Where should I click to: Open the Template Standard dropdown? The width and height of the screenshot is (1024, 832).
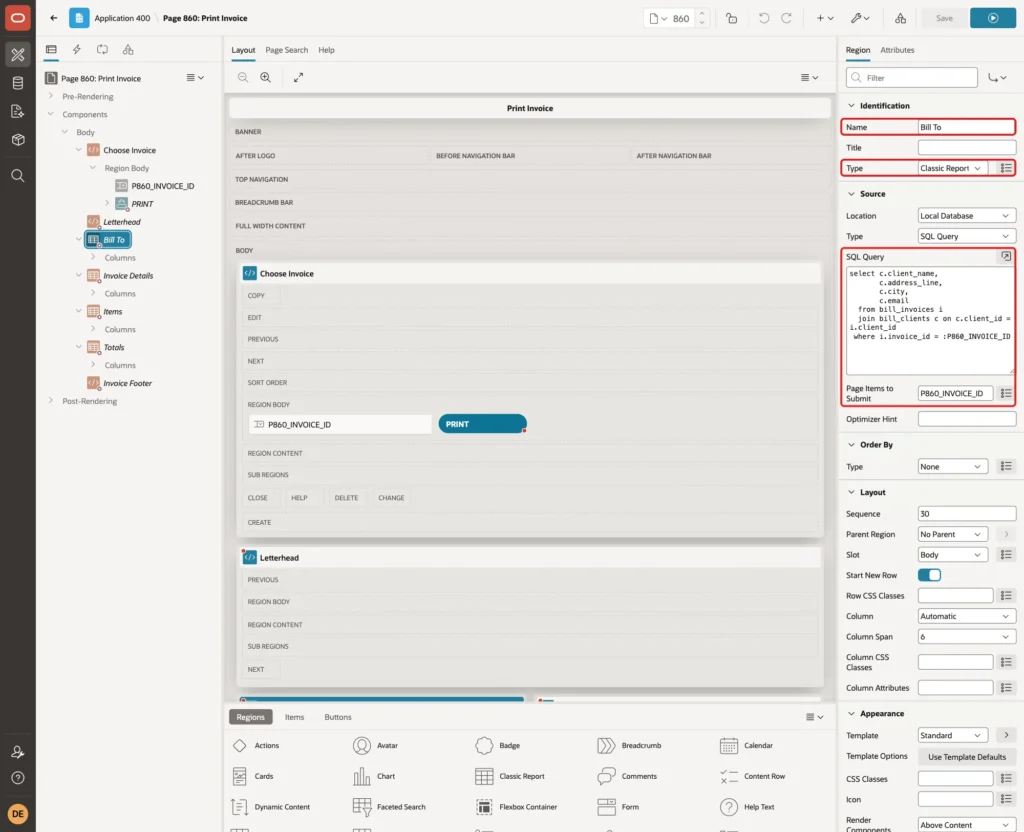click(x=952, y=735)
